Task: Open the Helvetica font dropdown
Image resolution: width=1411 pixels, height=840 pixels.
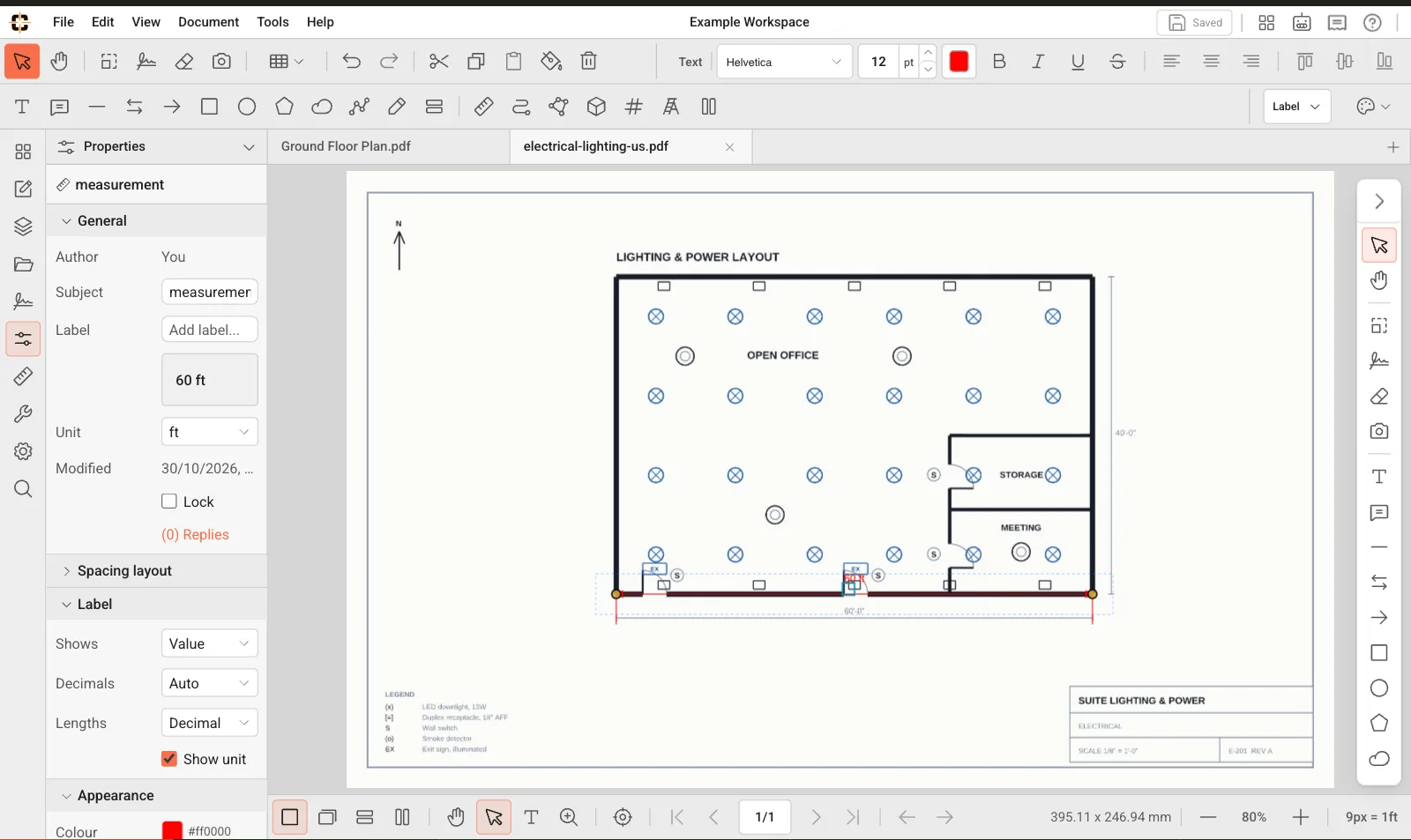Action: tap(784, 62)
